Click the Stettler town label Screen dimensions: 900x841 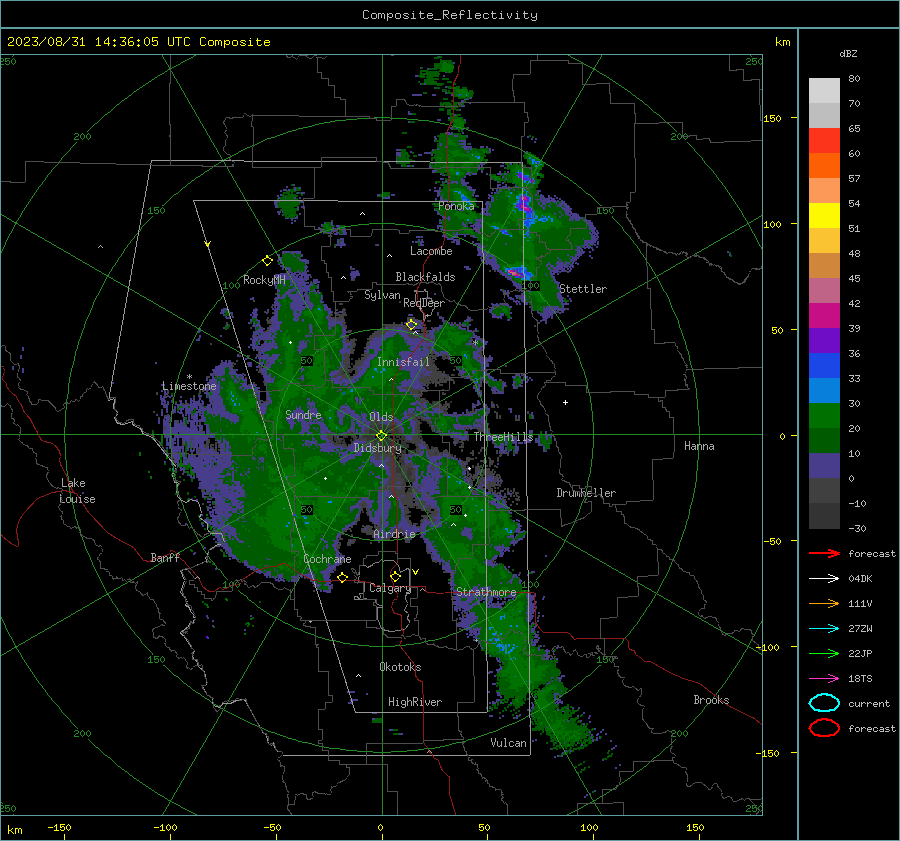click(x=583, y=289)
